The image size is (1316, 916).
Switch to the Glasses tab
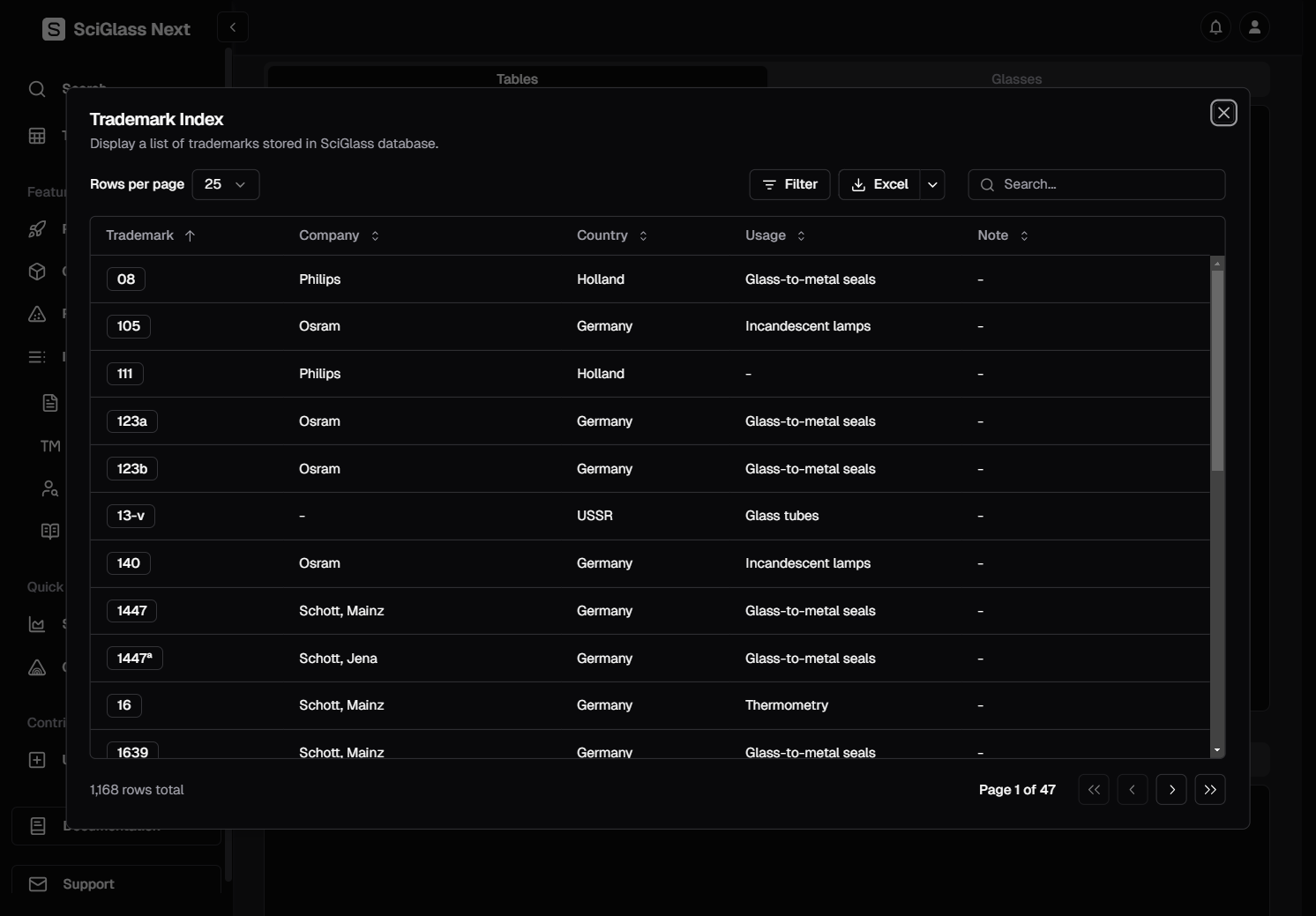pos(1016,78)
